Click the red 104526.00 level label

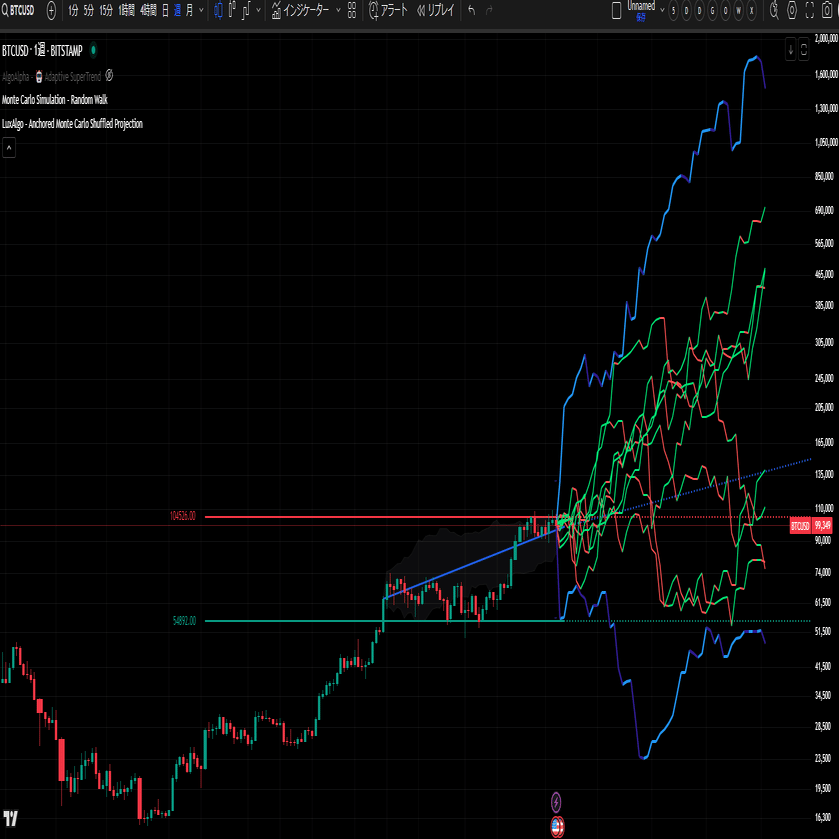click(x=183, y=516)
